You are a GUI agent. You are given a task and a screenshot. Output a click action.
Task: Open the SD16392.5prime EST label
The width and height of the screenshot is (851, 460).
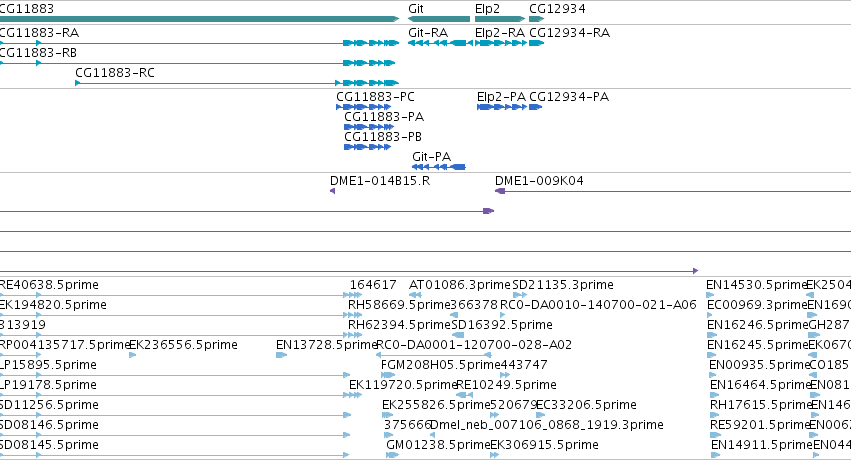coord(502,325)
